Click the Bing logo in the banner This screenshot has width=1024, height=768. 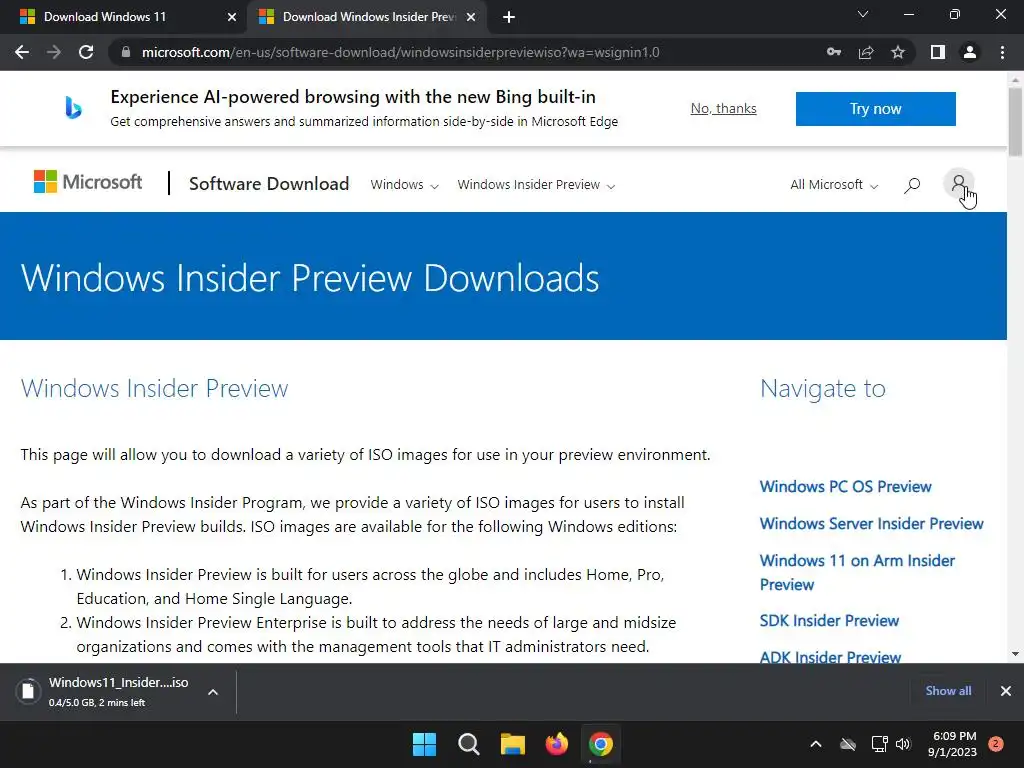coord(73,108)
